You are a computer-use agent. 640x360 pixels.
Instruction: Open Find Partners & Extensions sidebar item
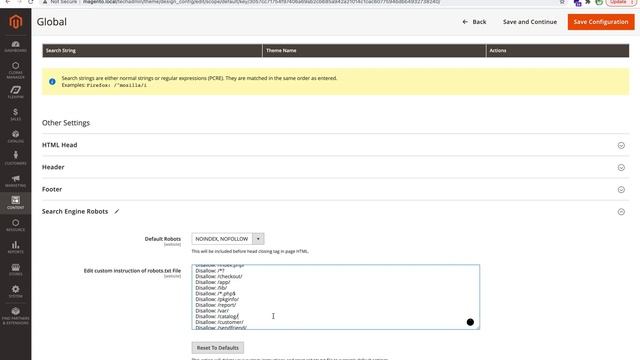[16, 316]
